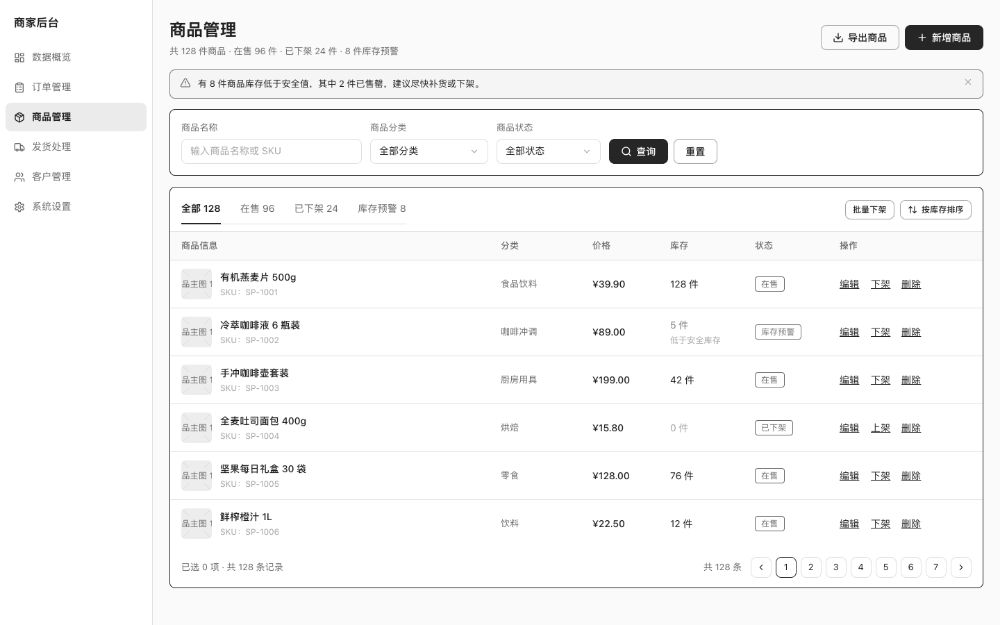Focus the 输入商品名称或 SKU search field
This screenshot has height=625, width=1000.
pyautogui.click(x=271, y=152)
